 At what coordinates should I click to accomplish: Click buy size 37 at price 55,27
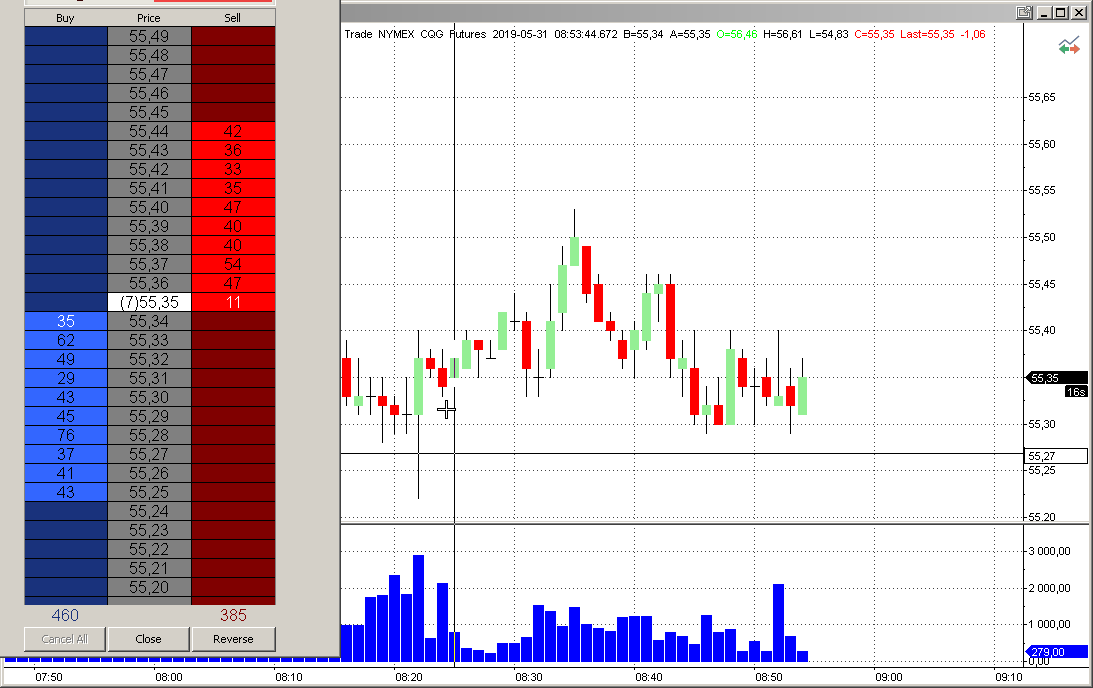click(x=66, y=454)
